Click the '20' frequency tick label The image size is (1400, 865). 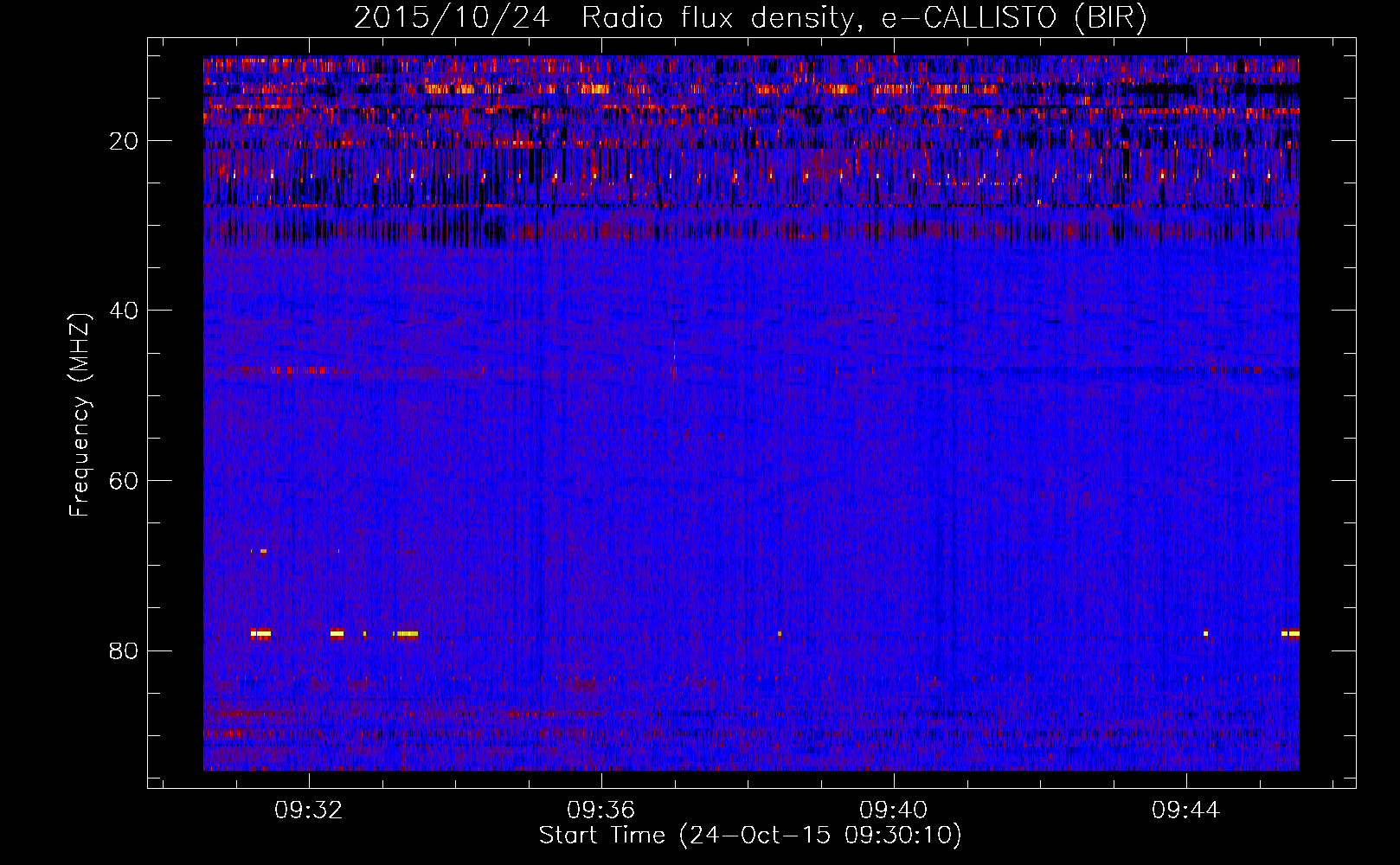pos(124,141)
